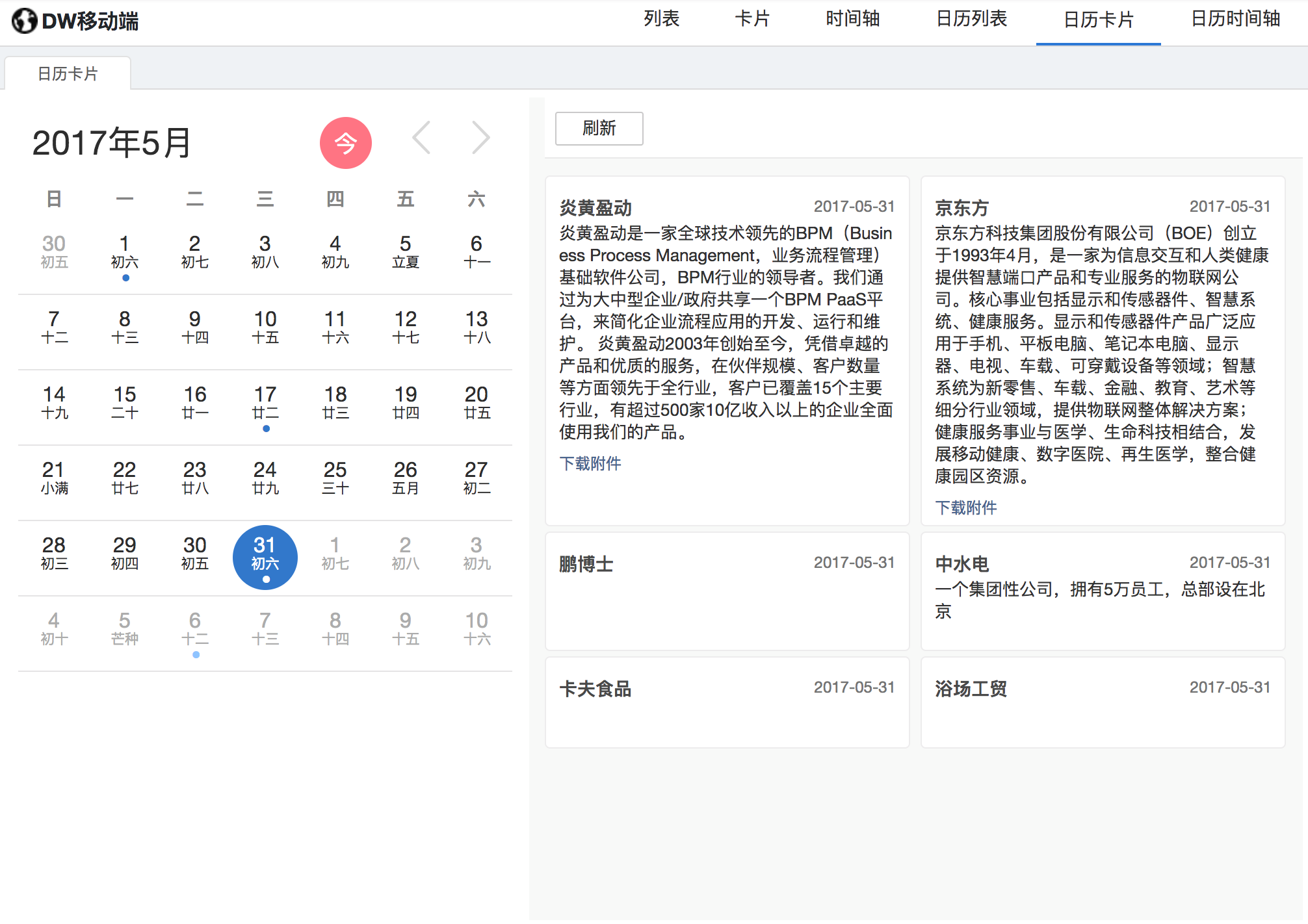Screen dimensions: 1308x924
Task: Download attachment for 炎黄盈动 card
Action: 590,463
